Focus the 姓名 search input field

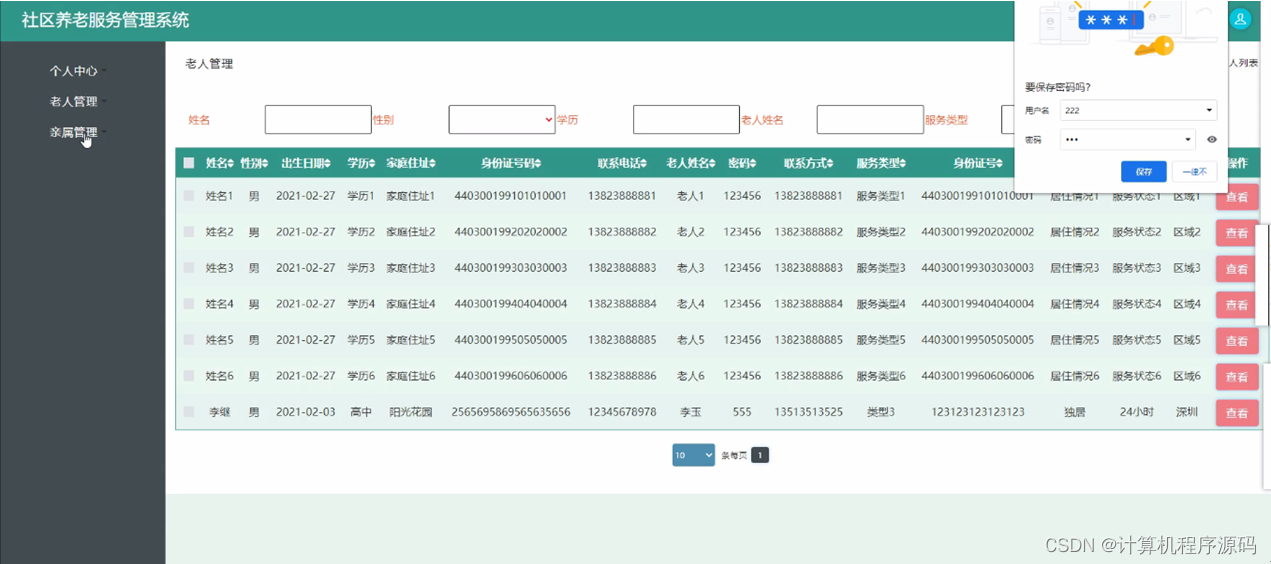[318, 119]
